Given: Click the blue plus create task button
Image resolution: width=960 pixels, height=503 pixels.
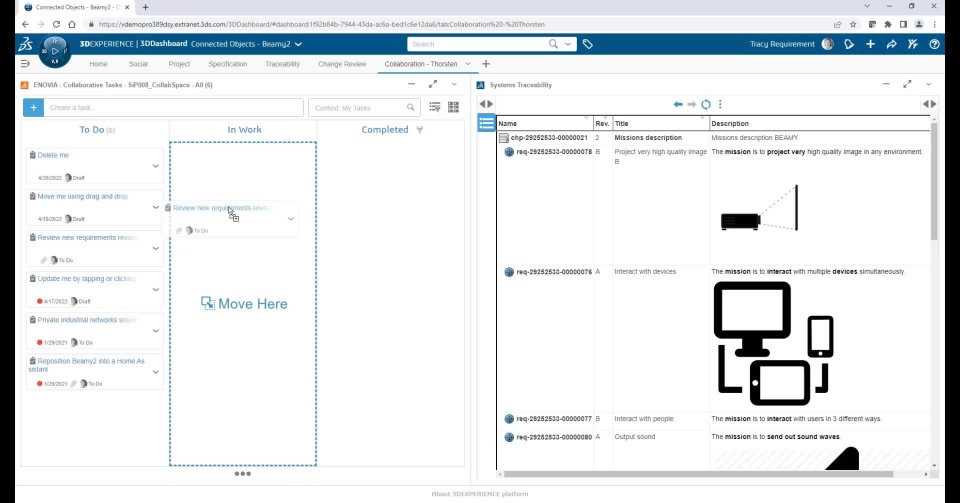Looking at the screenshot, I should pyautogui.click(x=33, y=107).
